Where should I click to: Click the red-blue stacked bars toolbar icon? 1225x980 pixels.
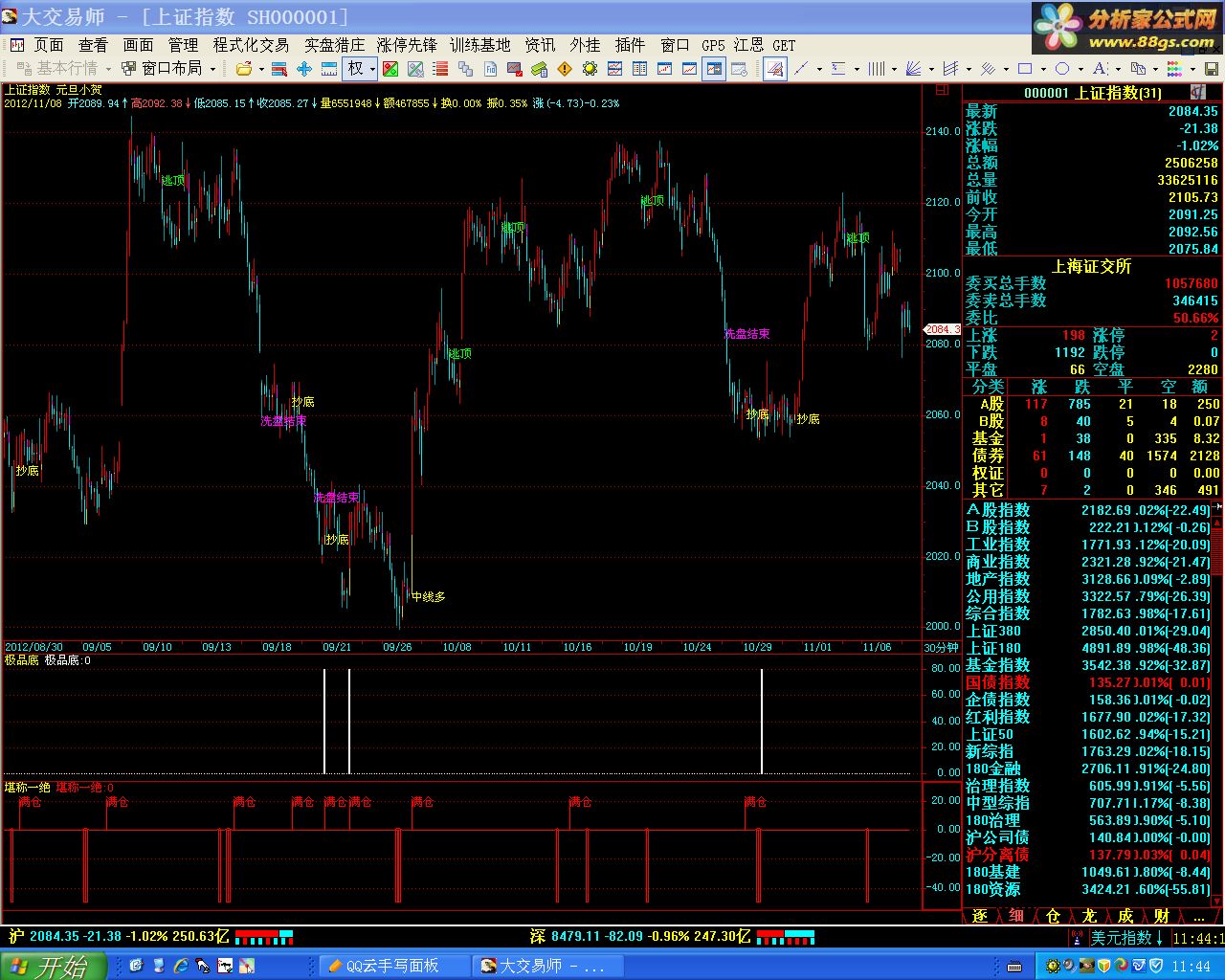(x=279, y=69)
